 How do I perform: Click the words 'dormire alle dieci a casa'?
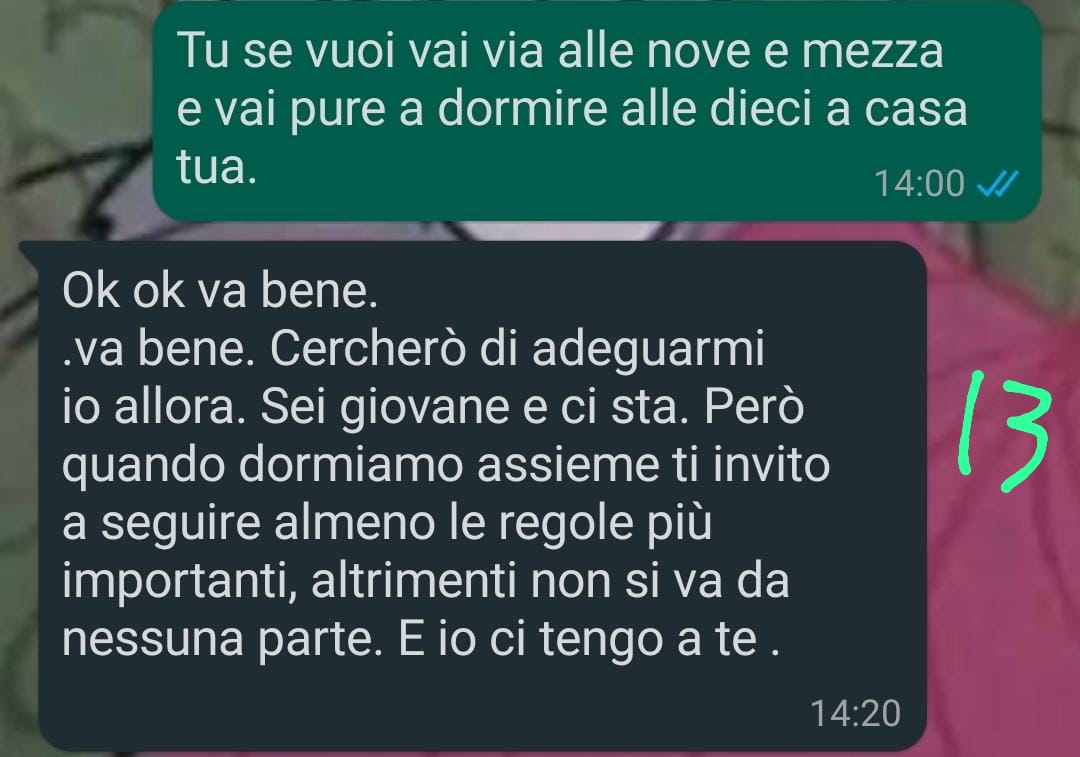703,109
